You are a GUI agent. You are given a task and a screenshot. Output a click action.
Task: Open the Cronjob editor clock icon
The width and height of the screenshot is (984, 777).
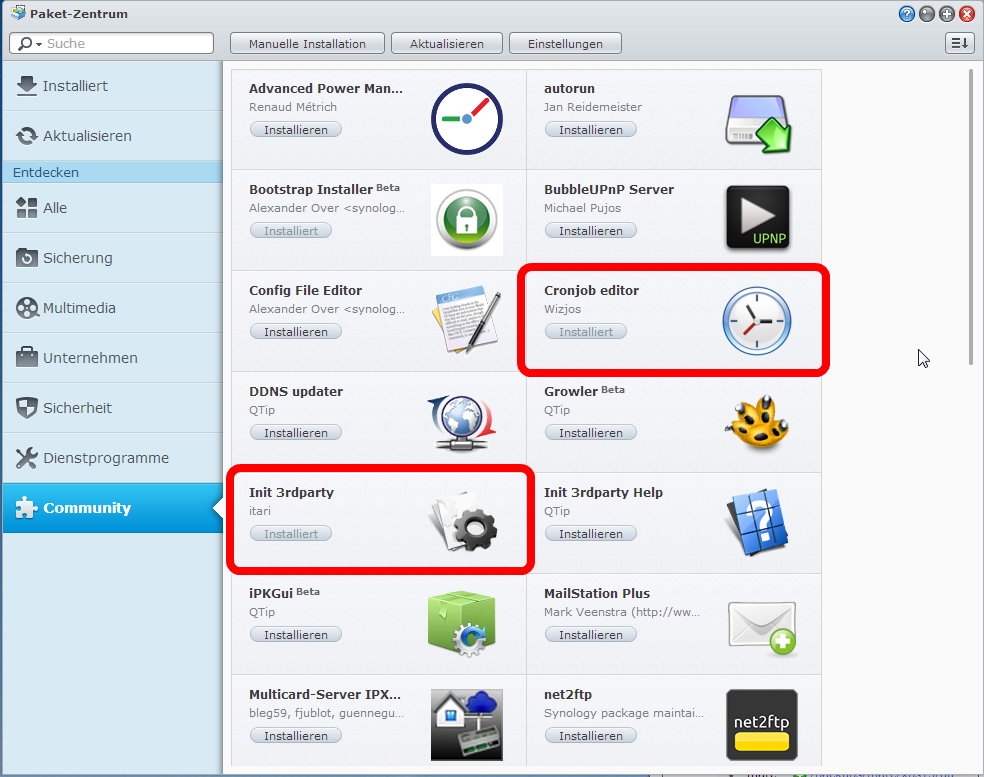pos(757,321)
